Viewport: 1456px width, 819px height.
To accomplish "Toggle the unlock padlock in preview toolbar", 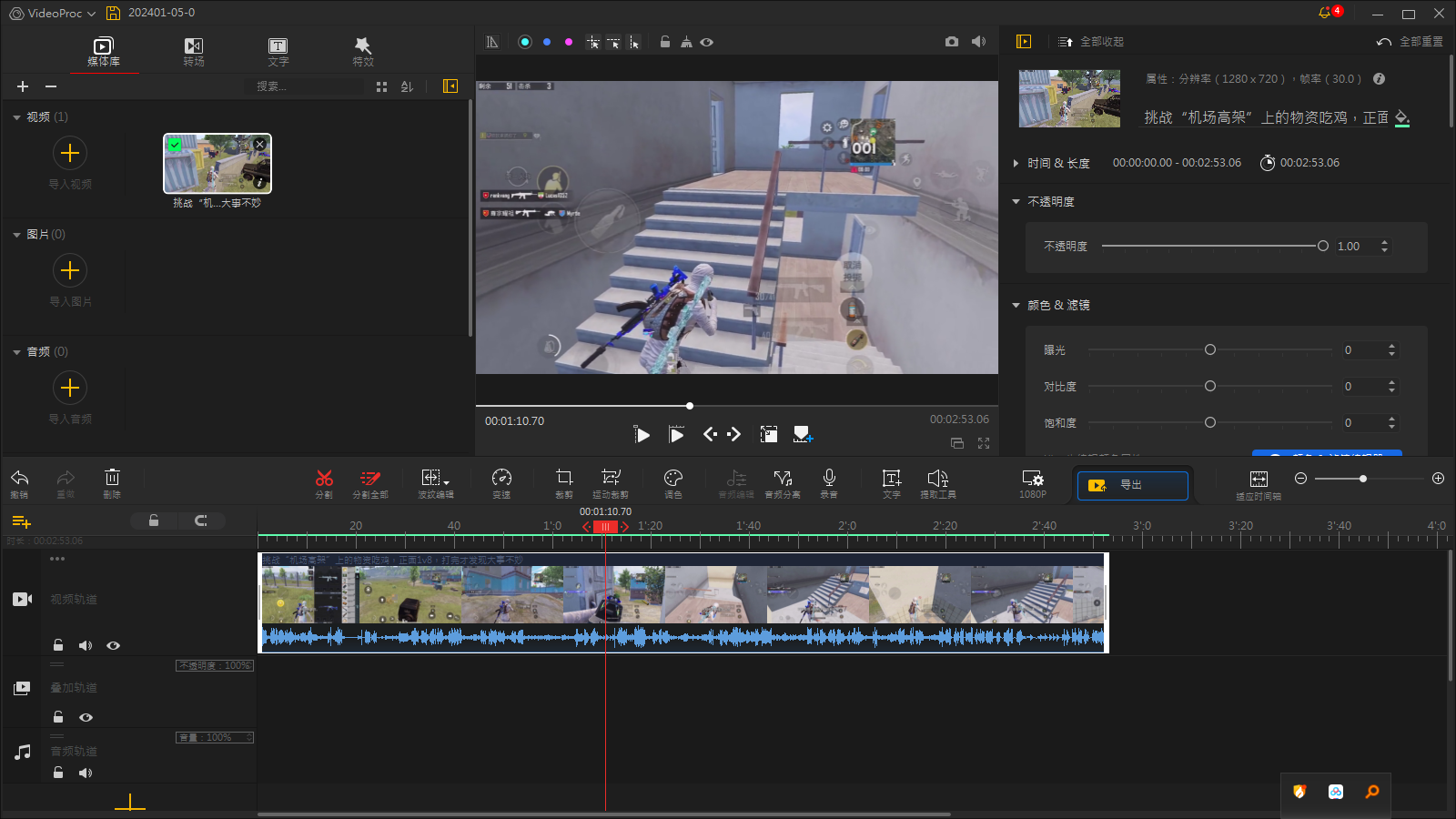I will (665, 42).
